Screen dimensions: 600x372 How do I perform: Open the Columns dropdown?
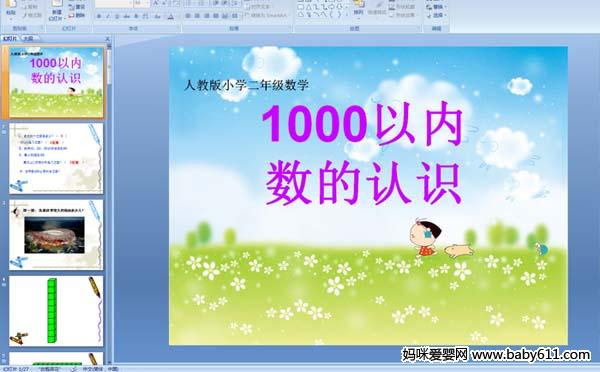click(235, 16)
